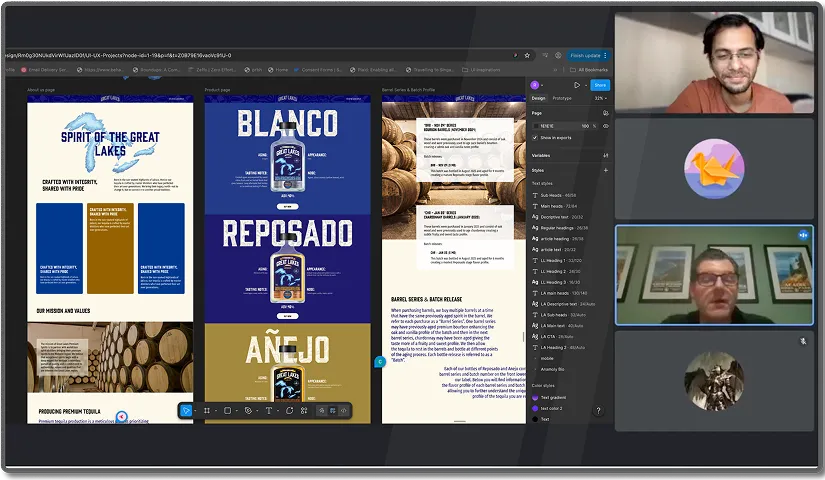This screenshot has height=480, width=825.
Task: Toggle Dev Mode code icon in toolbar
Action: point(344,411)
